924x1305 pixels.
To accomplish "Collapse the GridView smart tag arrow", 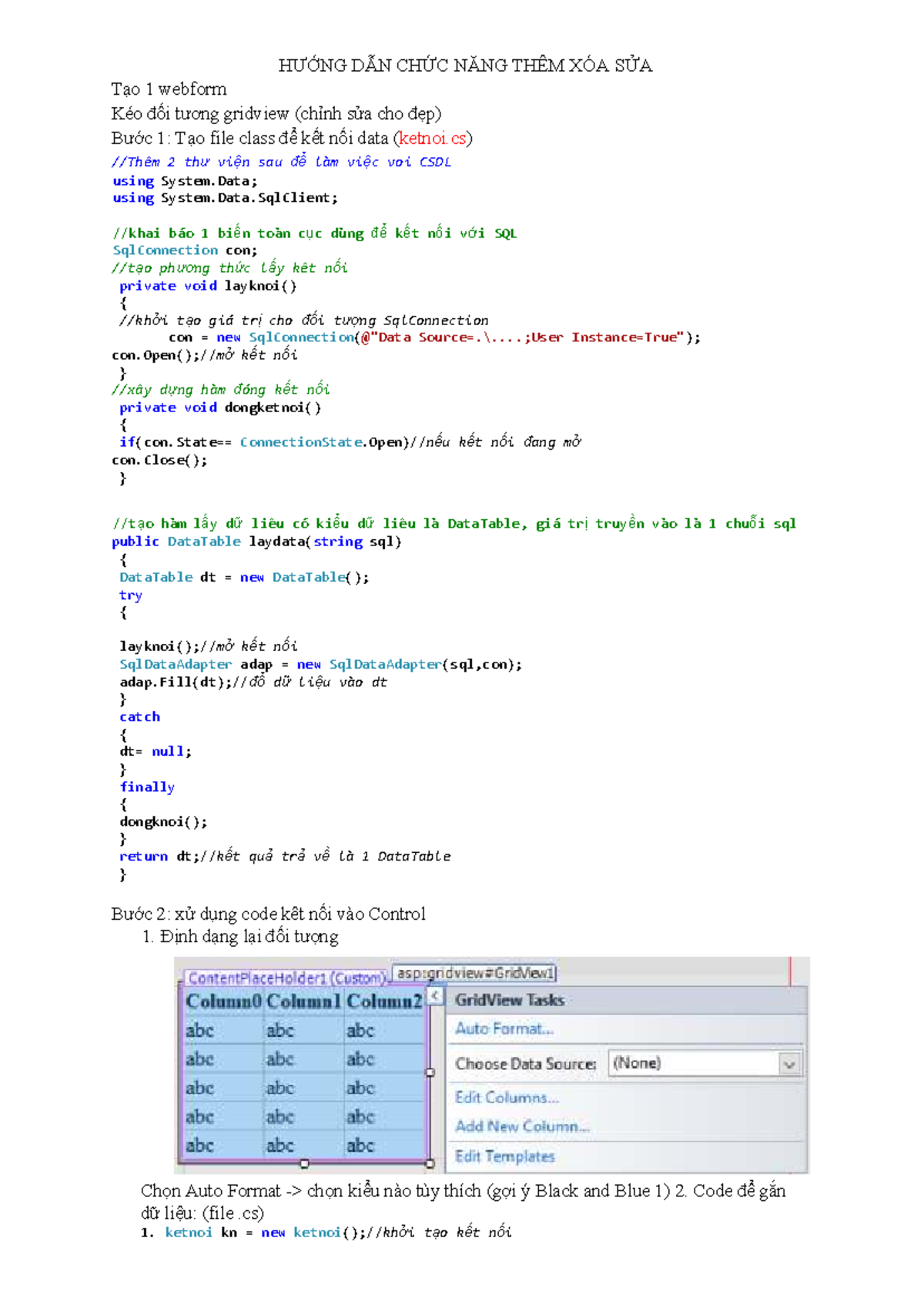I will [x=435, y=996].
